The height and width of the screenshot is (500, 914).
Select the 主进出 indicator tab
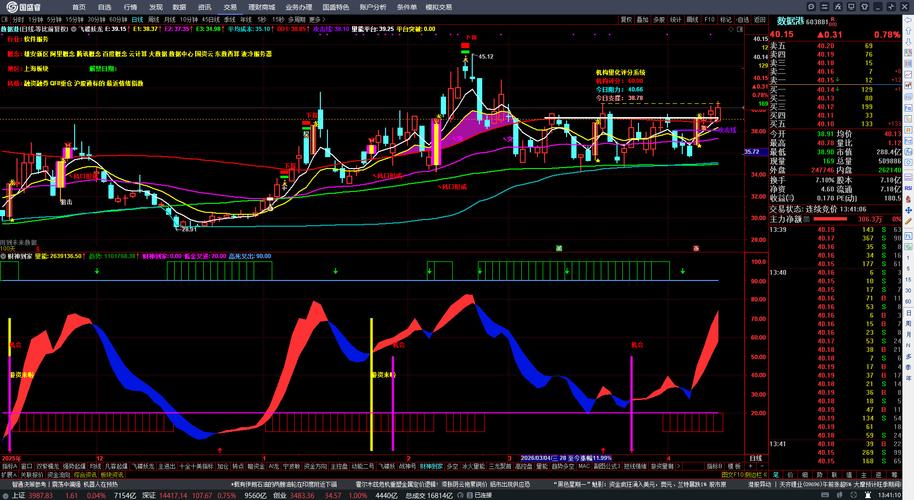click(167, 466)
